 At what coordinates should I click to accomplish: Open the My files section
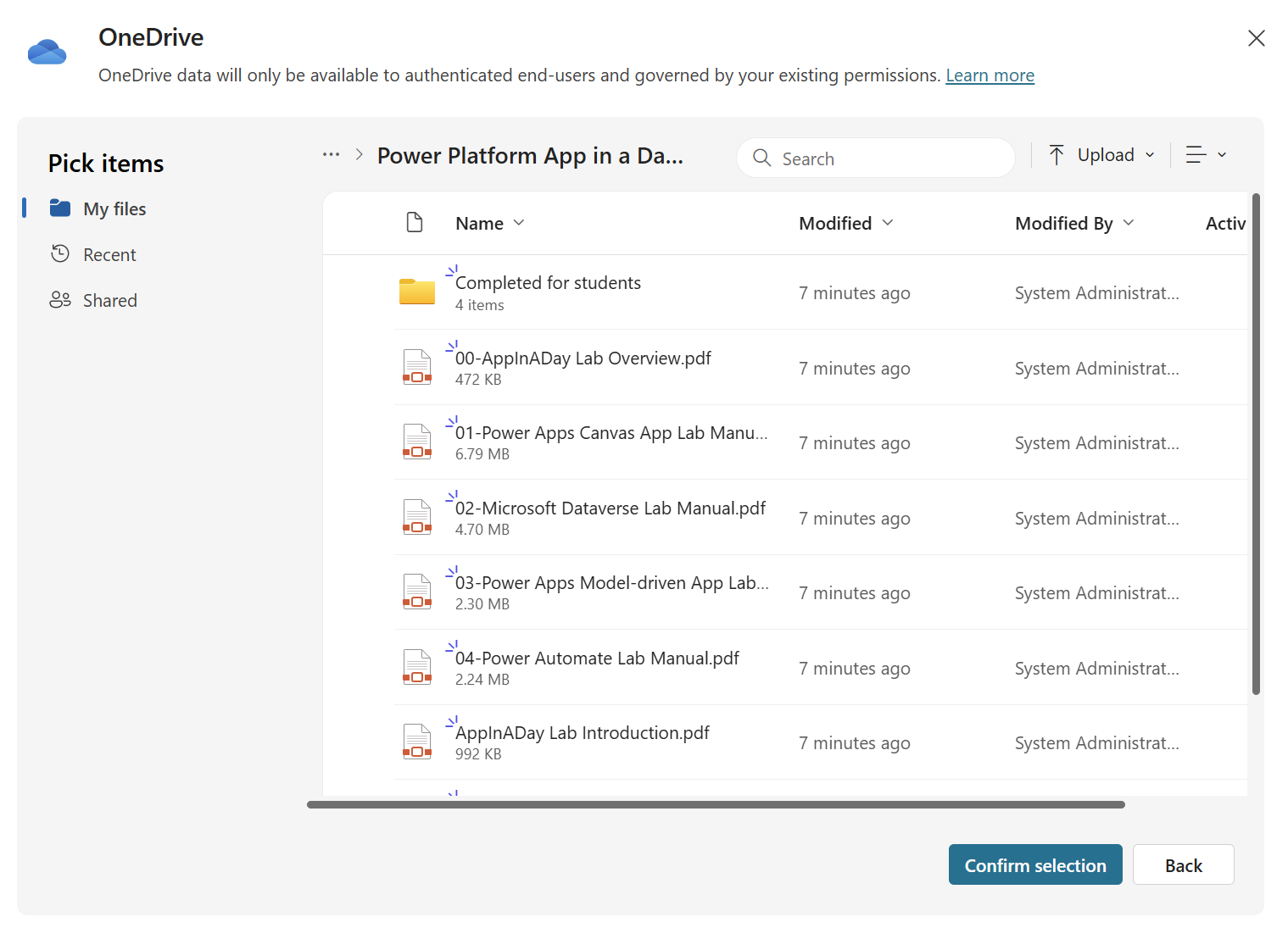(114, 208)
